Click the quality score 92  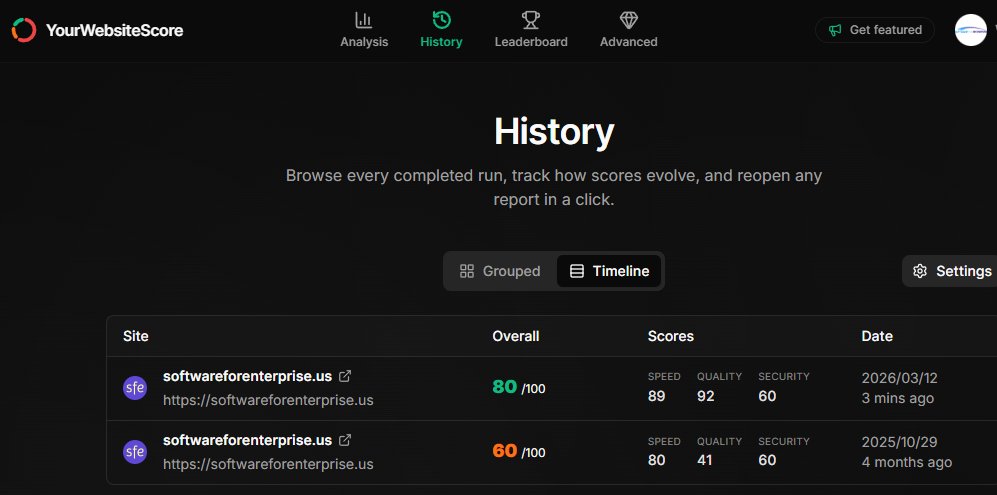point(706,396)
